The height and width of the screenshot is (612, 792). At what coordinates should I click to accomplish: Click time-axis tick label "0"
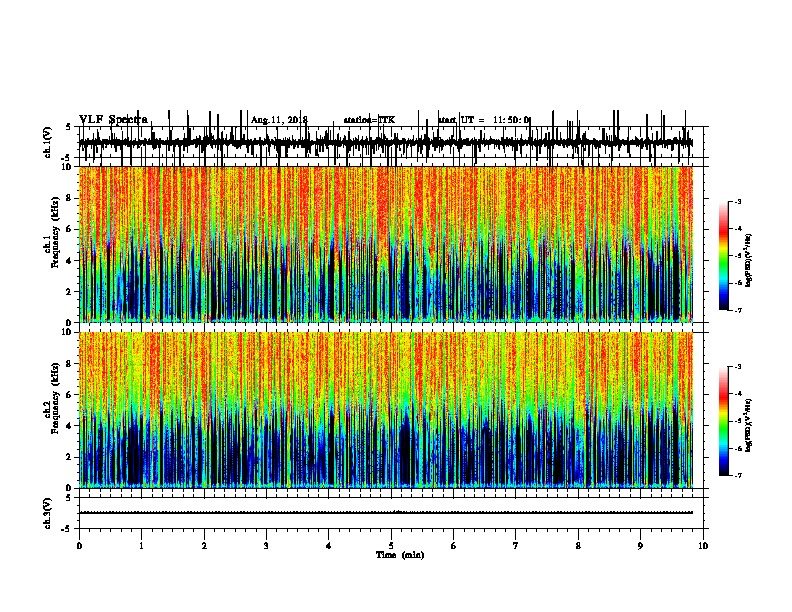(x=79, y=546)
